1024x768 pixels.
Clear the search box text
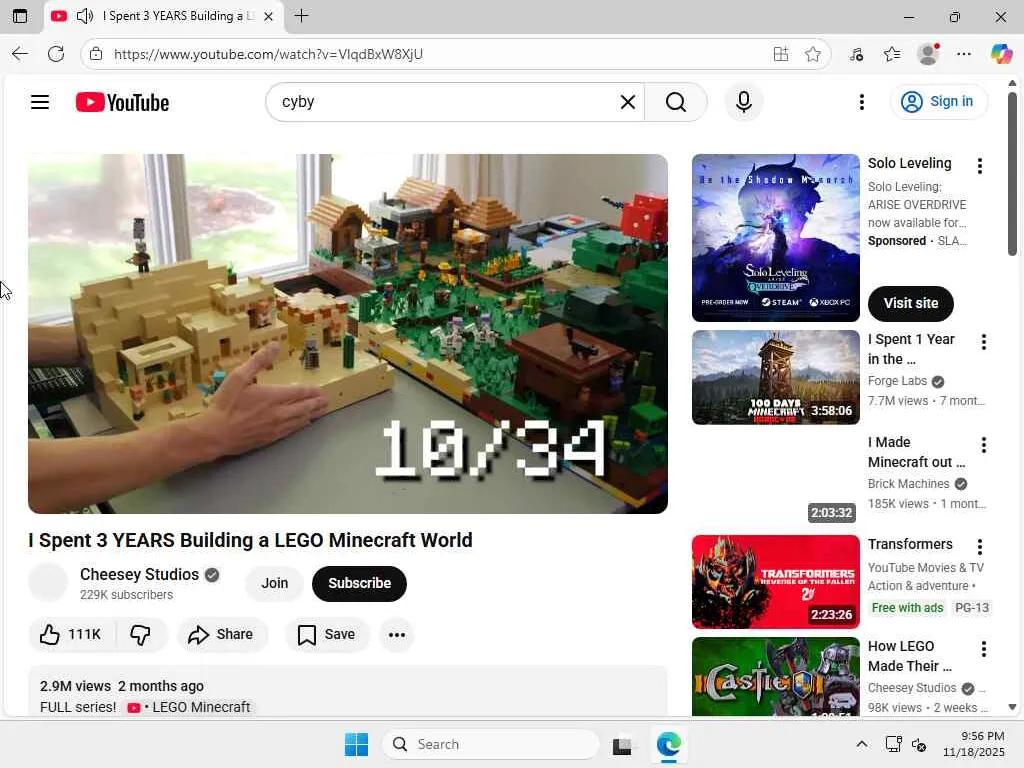(628, 102)
